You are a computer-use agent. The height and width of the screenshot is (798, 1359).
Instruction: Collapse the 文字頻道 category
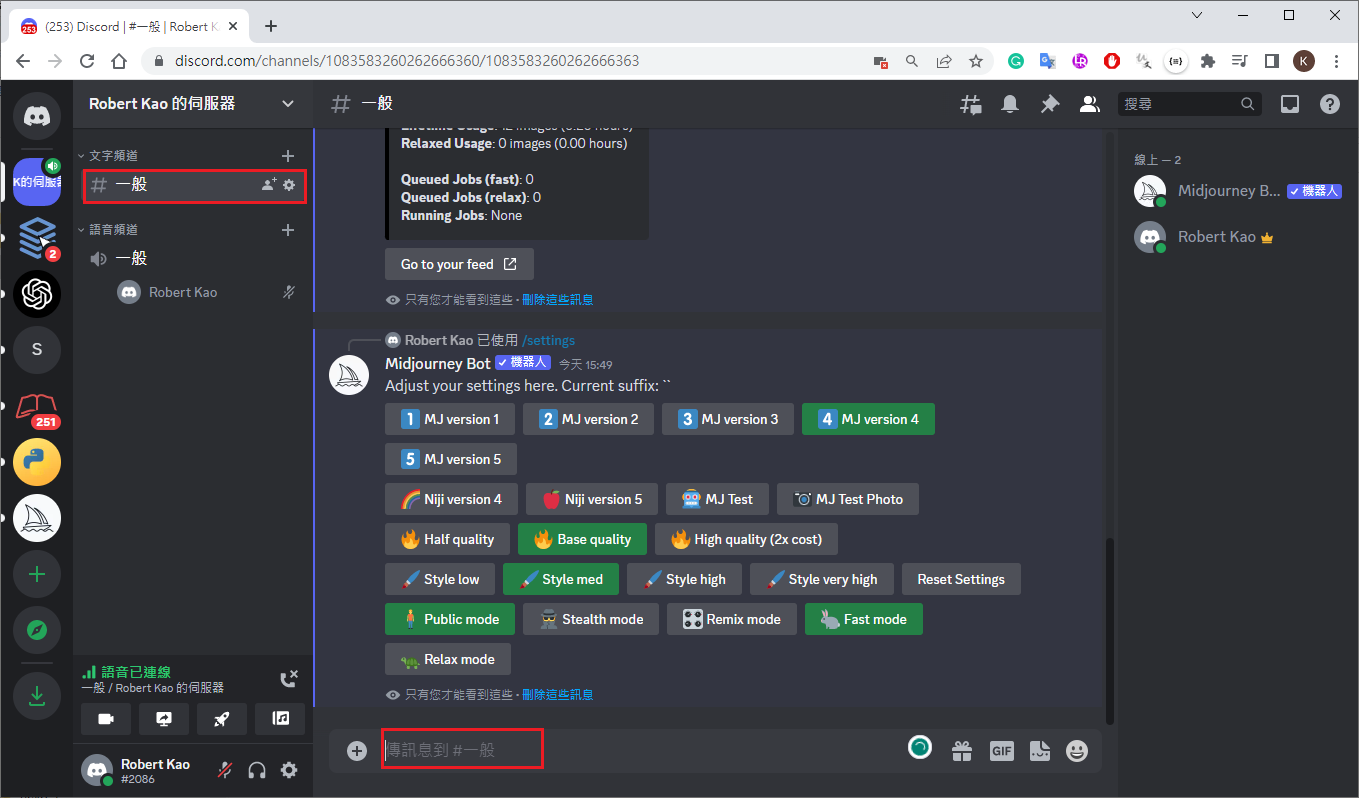[113, 156]
